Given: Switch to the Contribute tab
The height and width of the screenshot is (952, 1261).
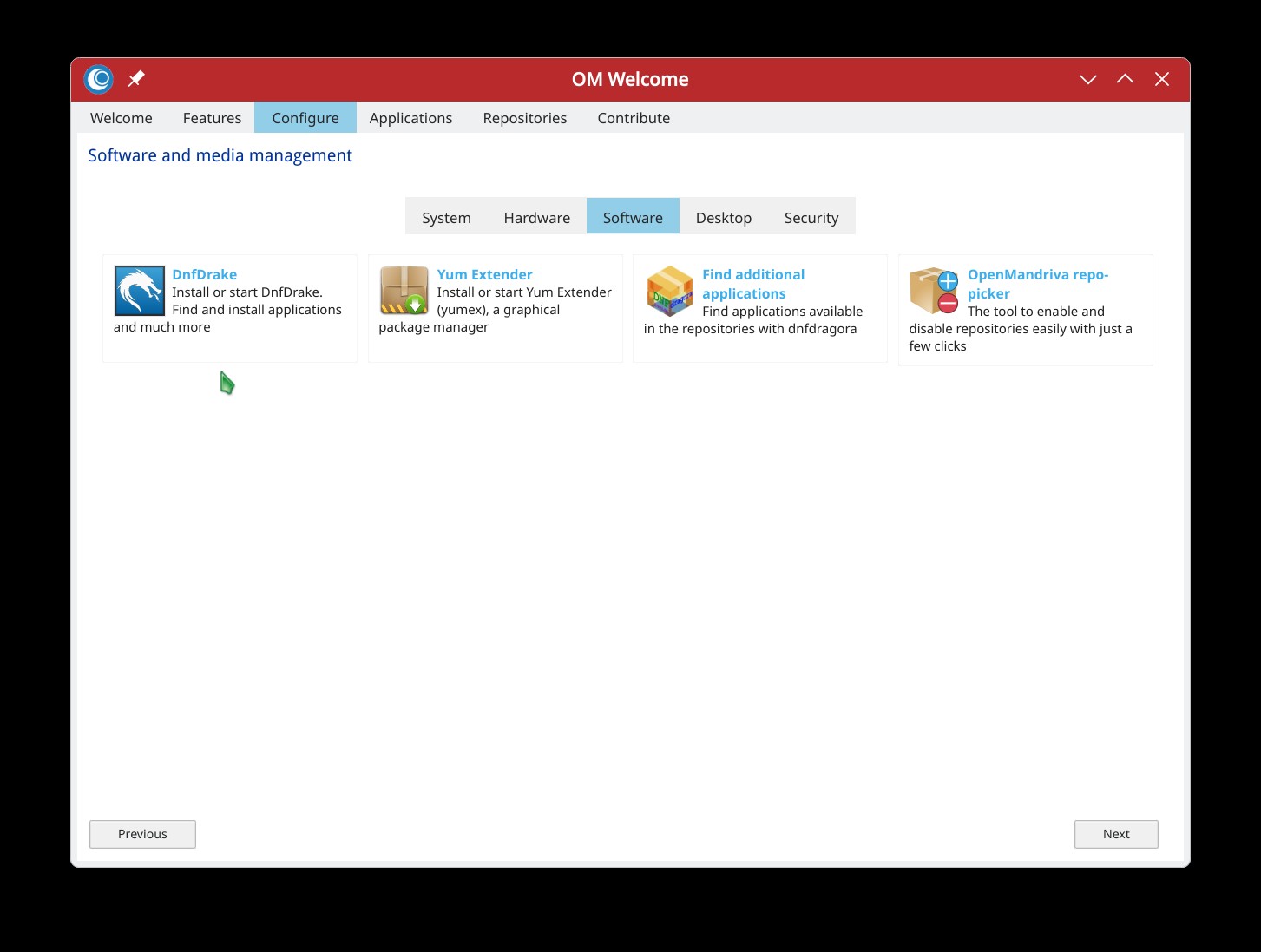Looking at the screenshot, I should 634,118.
